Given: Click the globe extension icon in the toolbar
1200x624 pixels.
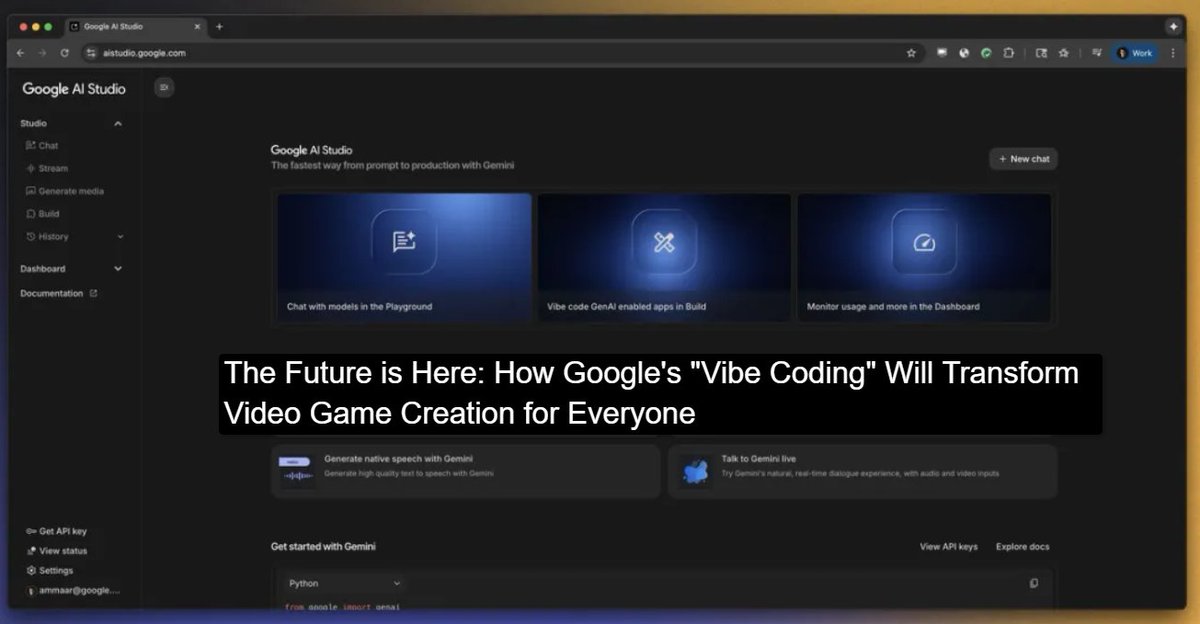Looking at the screenshot, I should click(x=964, y=53).
